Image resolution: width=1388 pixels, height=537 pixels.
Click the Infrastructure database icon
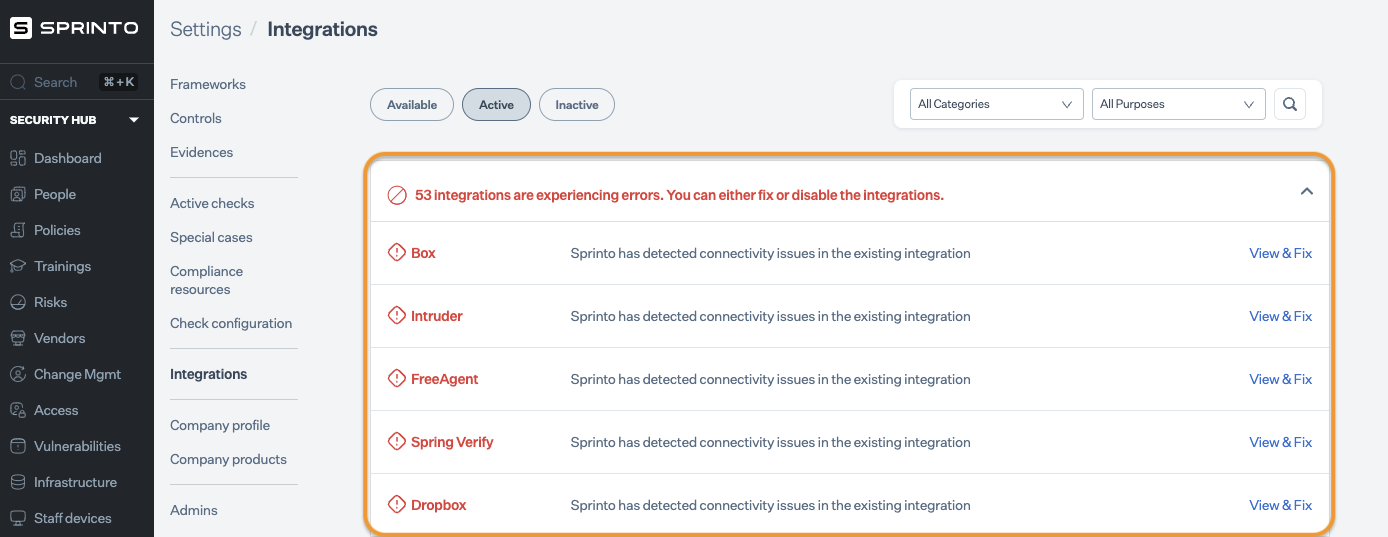pyautogui.click(x=18, y=482)
